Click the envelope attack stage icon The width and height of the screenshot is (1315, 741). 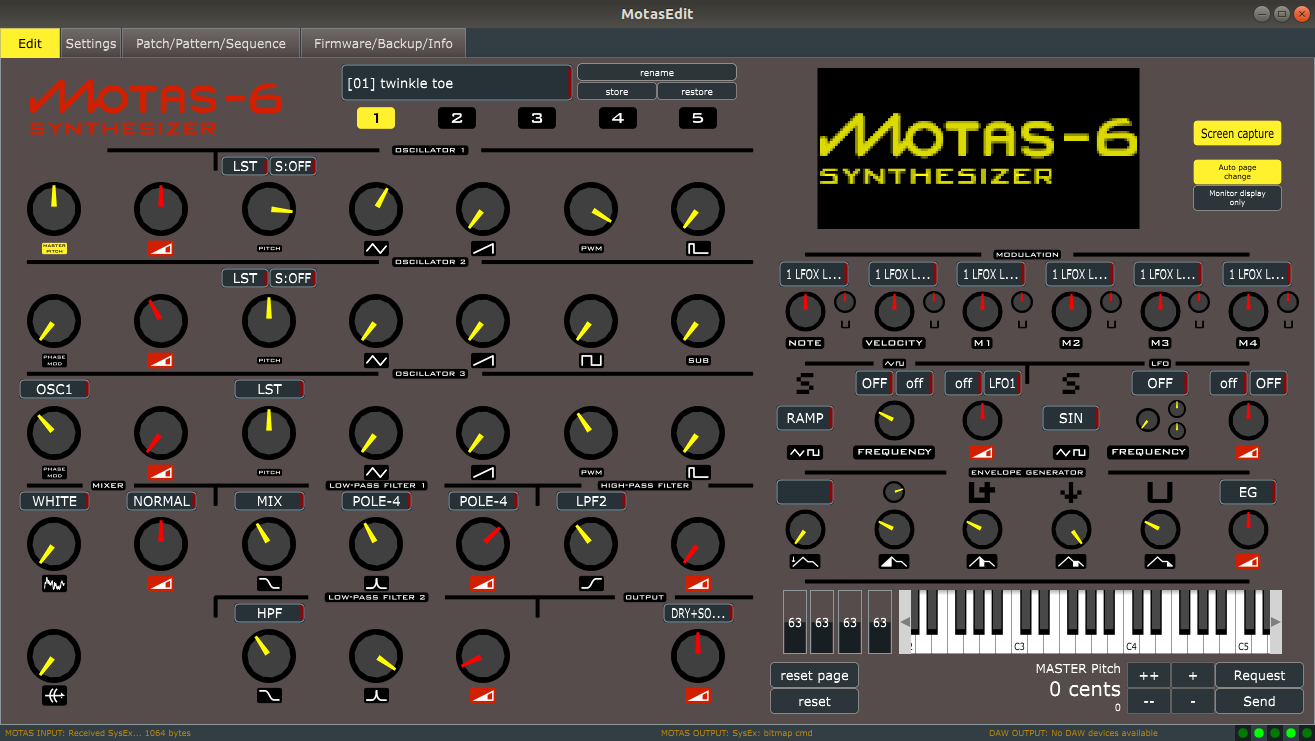click(894, 562)
